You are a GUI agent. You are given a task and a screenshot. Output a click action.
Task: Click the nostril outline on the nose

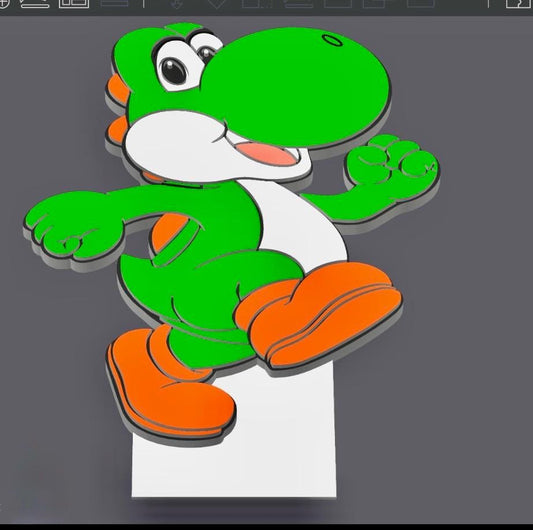click(332, 40)
